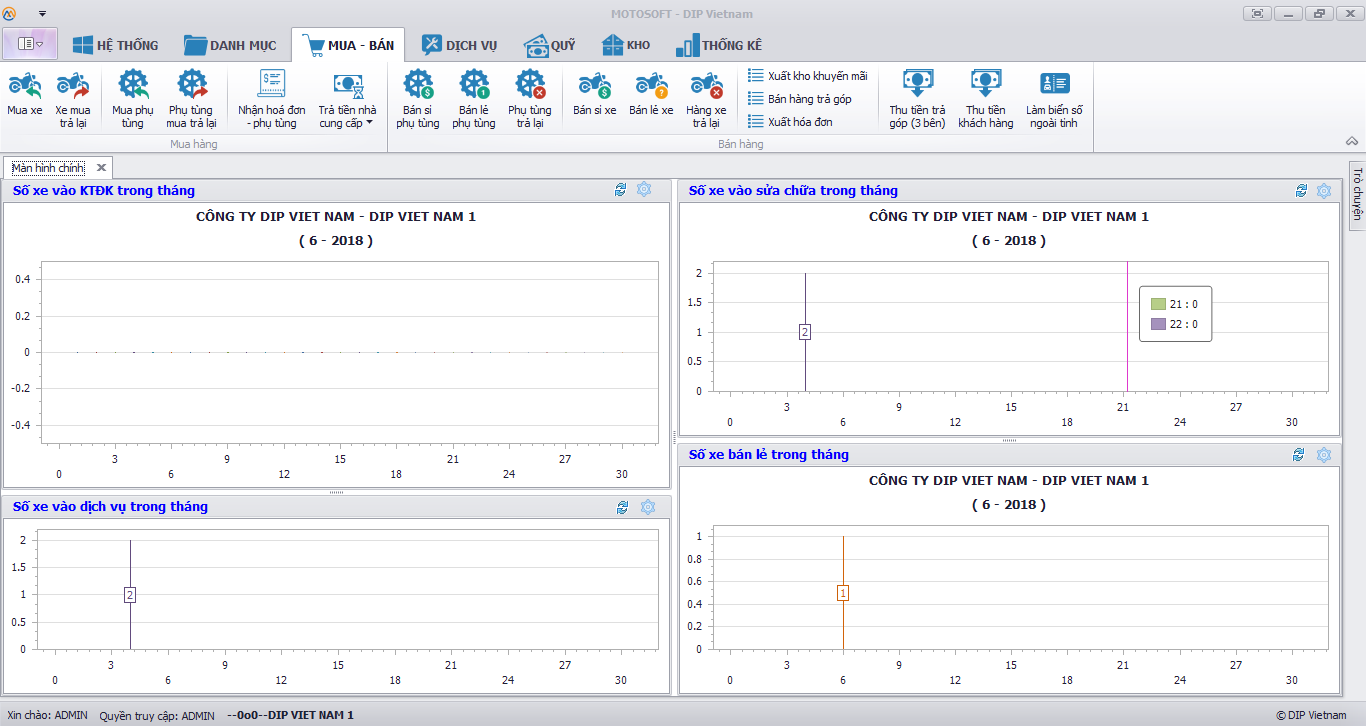Open Nhận hoá đơn - phụ tùng
The image size is (1366, 726).
271,85
